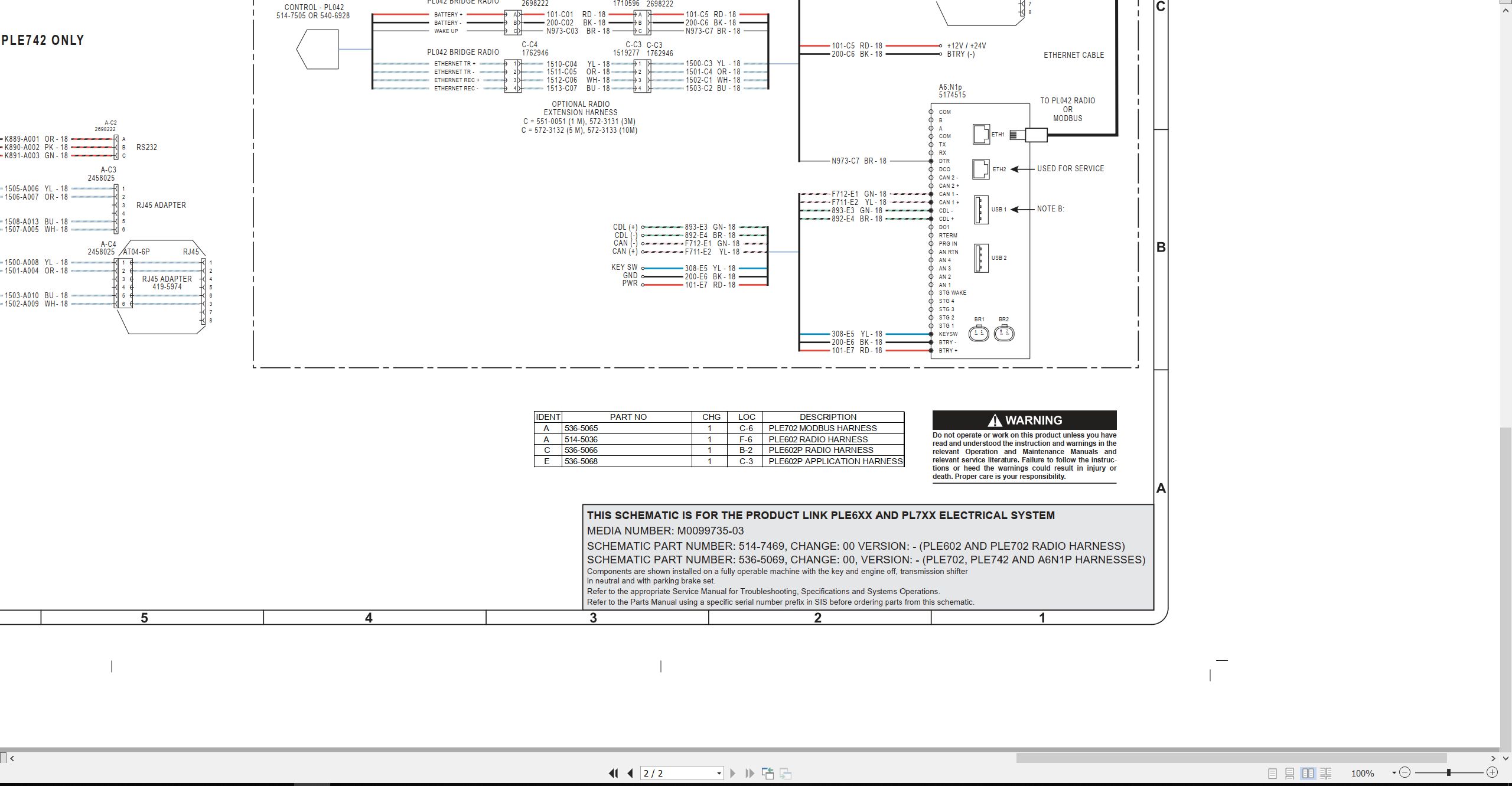Click grid column marker 3
The height and width of the screenshot is (786, 1512).
click(593, 618)
